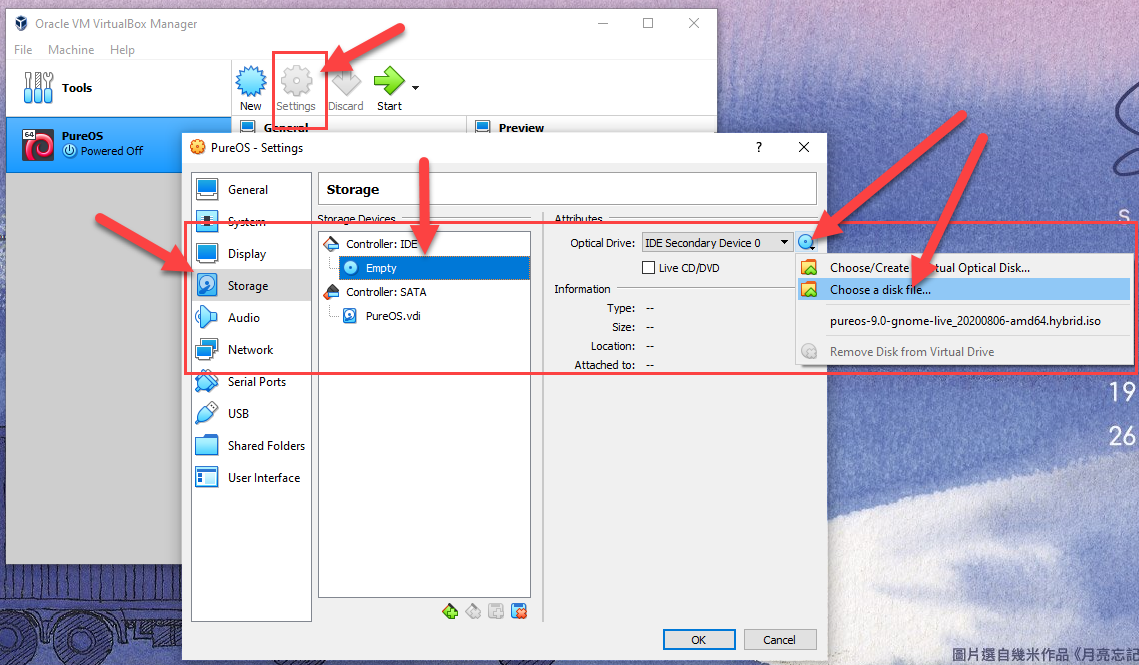Maximize the VirtualBox Manager window

click(648, 23)
